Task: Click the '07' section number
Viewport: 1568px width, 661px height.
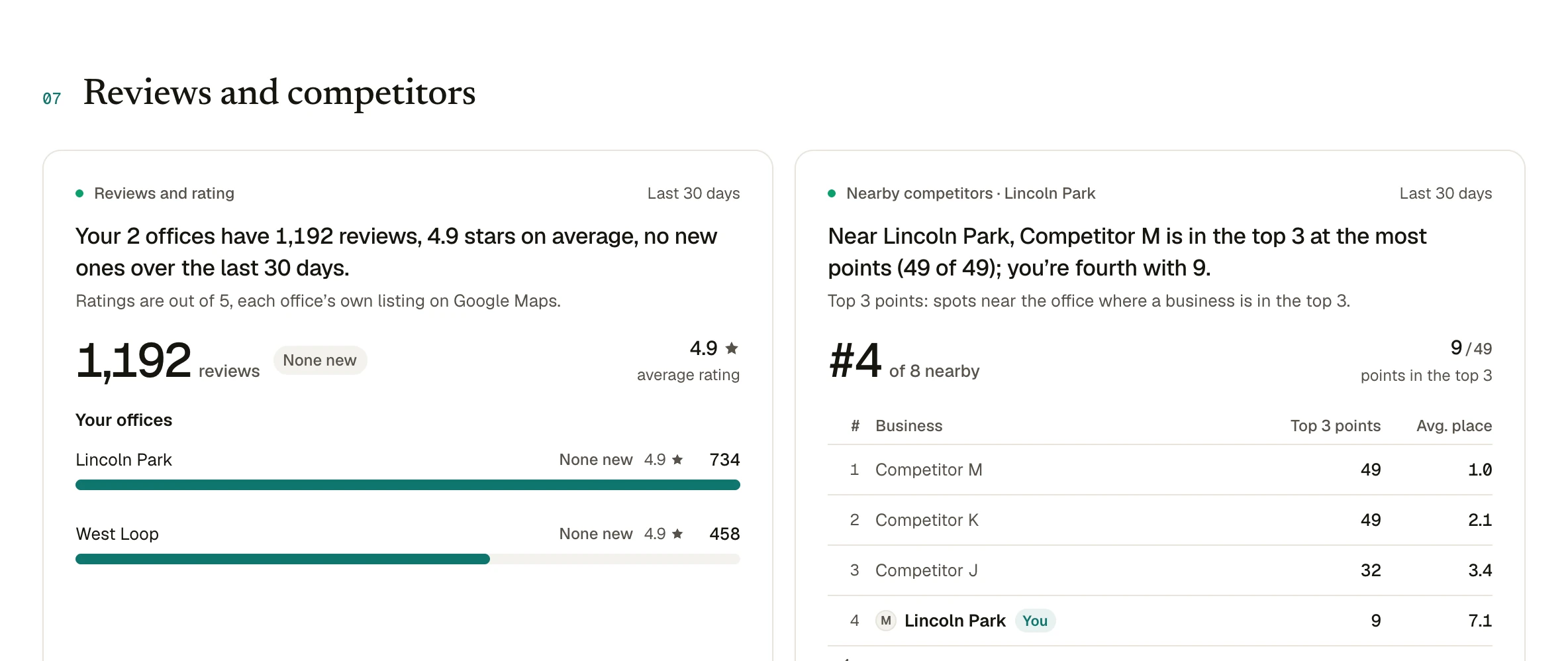Action: 52,99
